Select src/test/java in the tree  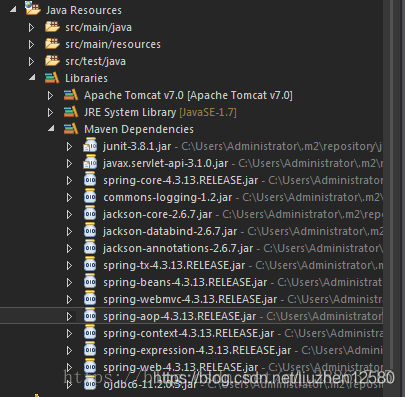[x=95, y=61]
